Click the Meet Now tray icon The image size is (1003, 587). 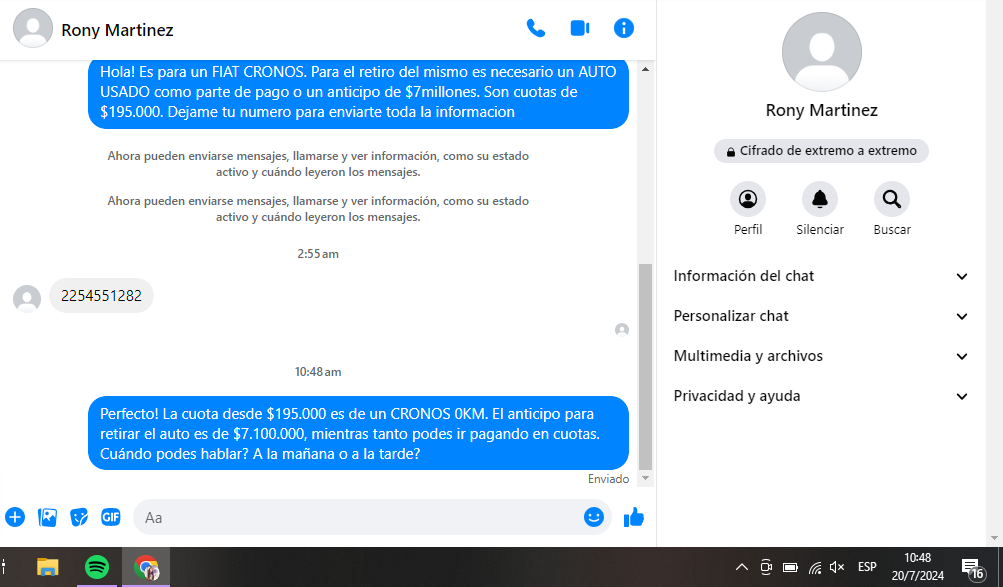[766, 567]
